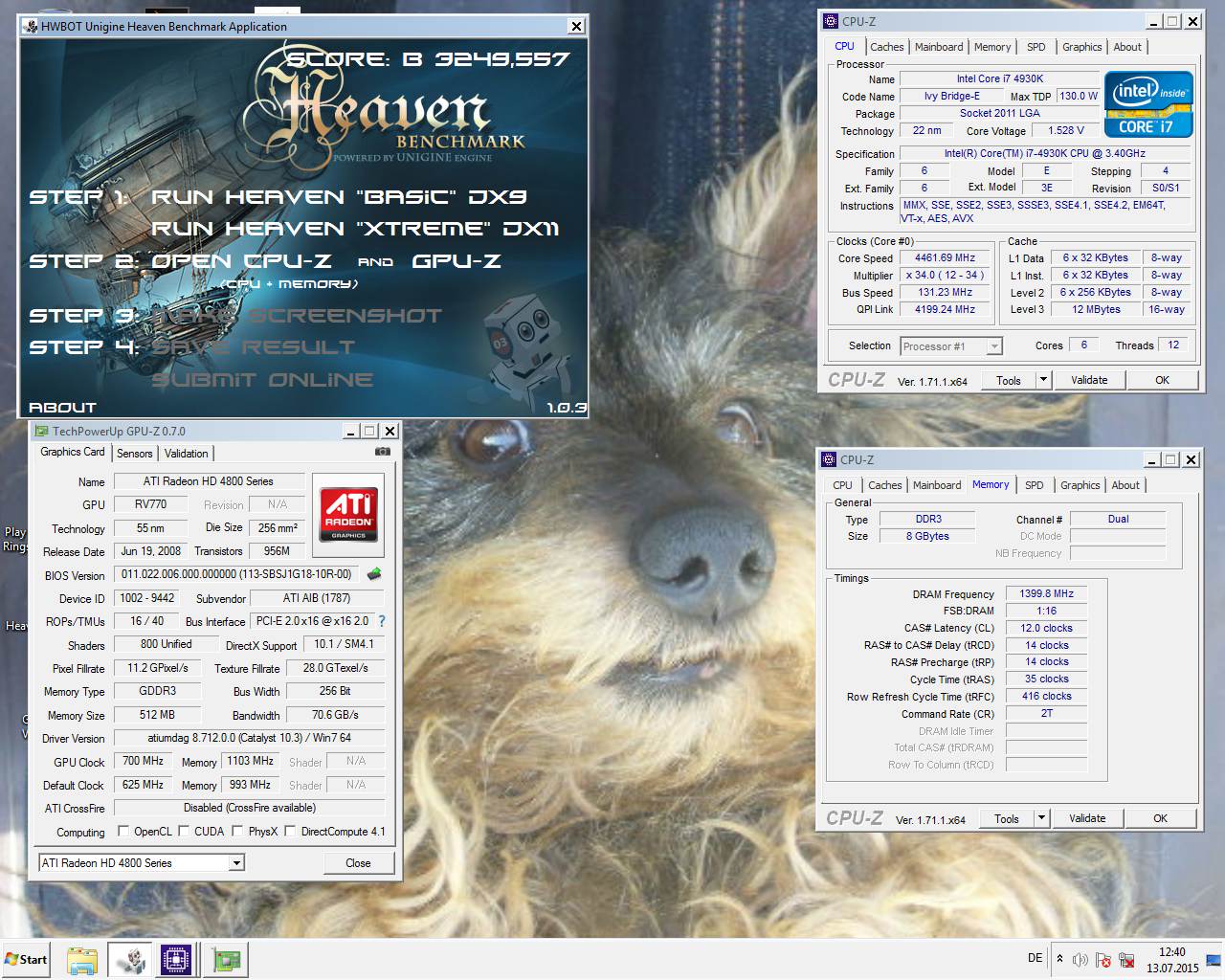1225x980 pixels.
Task: Click Tools button in the top CPU-Z window
Action: click(x=1009, y=380)
